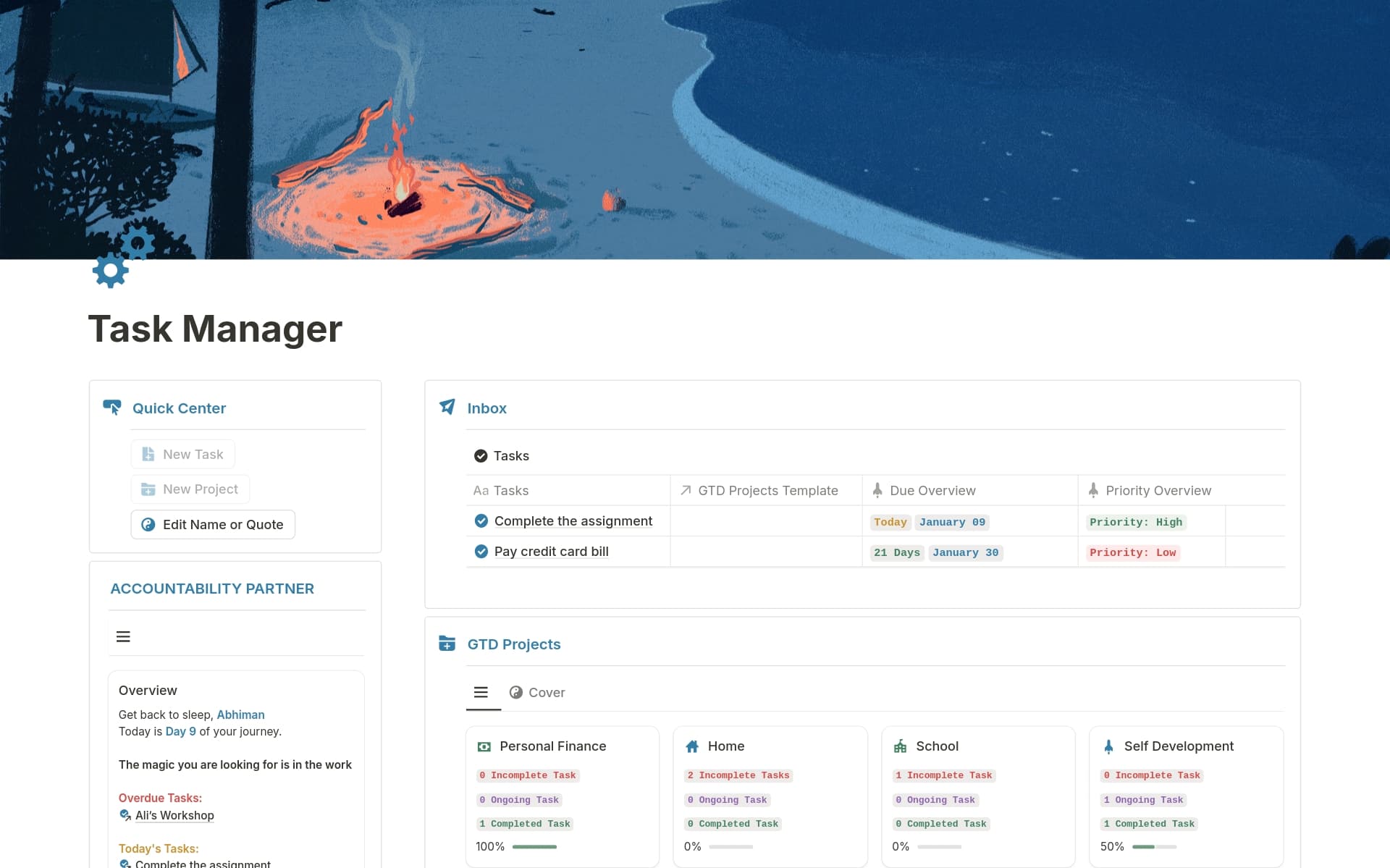Click the New Task document icon
1390x868 pixels.
point(148,454)
